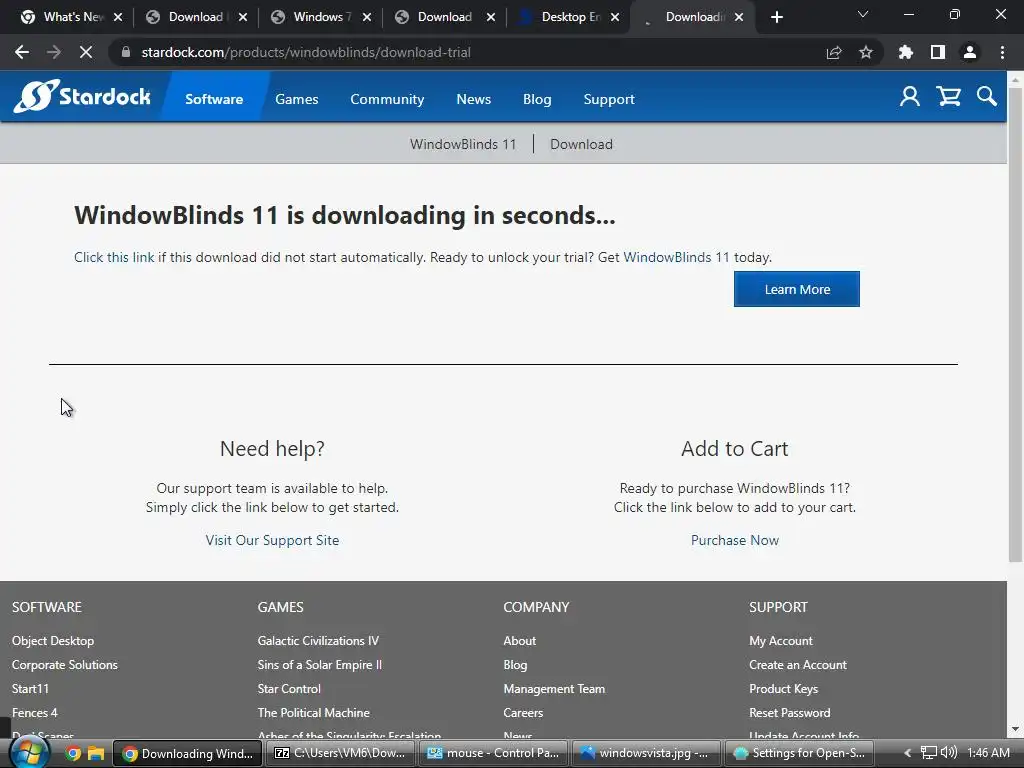Open the Extensions puzzle icon
Screen dimensions: 1024x768
click(x=906, y=52)
